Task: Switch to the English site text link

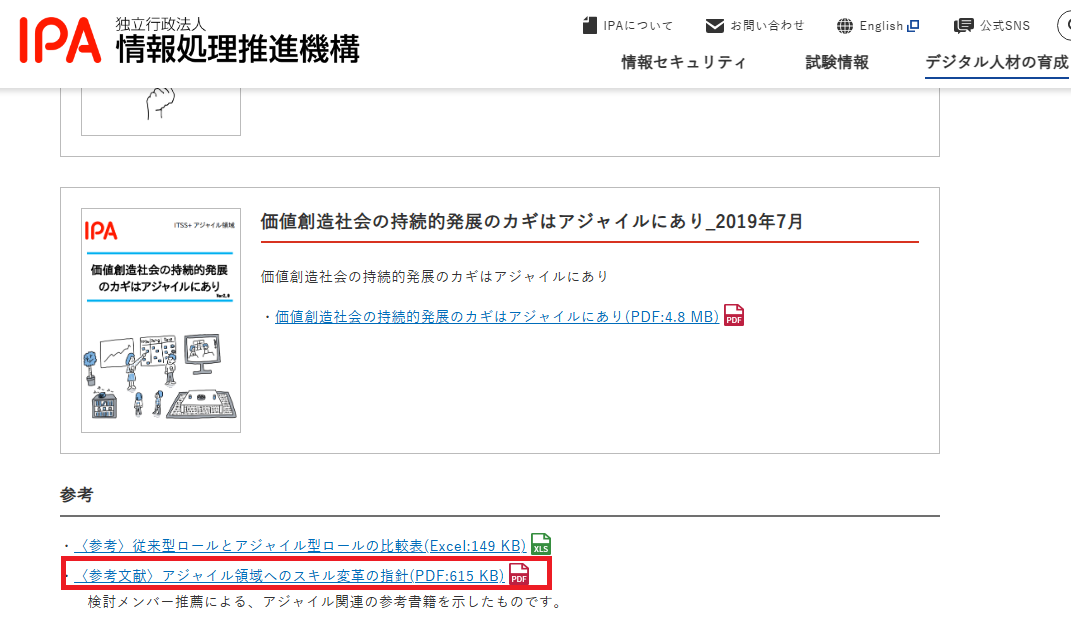Action: [x=881, y=26]
